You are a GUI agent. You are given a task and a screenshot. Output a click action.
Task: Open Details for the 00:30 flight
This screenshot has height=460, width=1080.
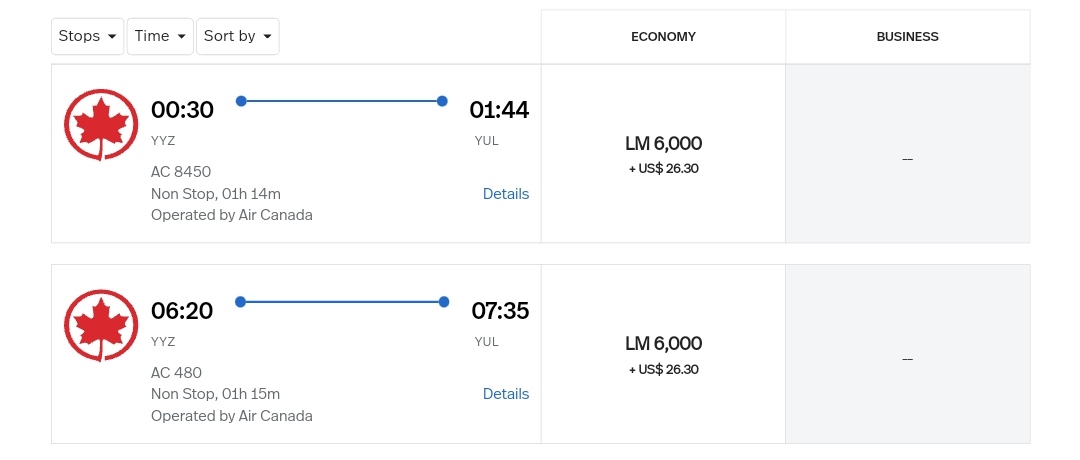pyautogui.click(x=506, y=194)
